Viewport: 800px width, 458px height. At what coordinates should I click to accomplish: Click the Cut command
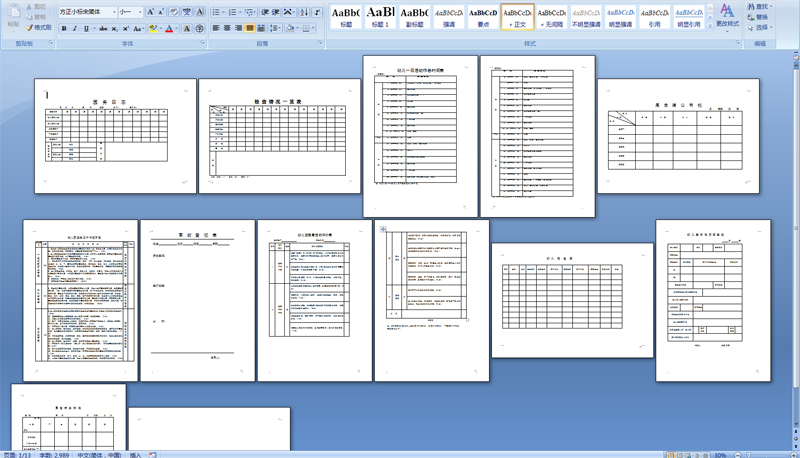point(36,7)
